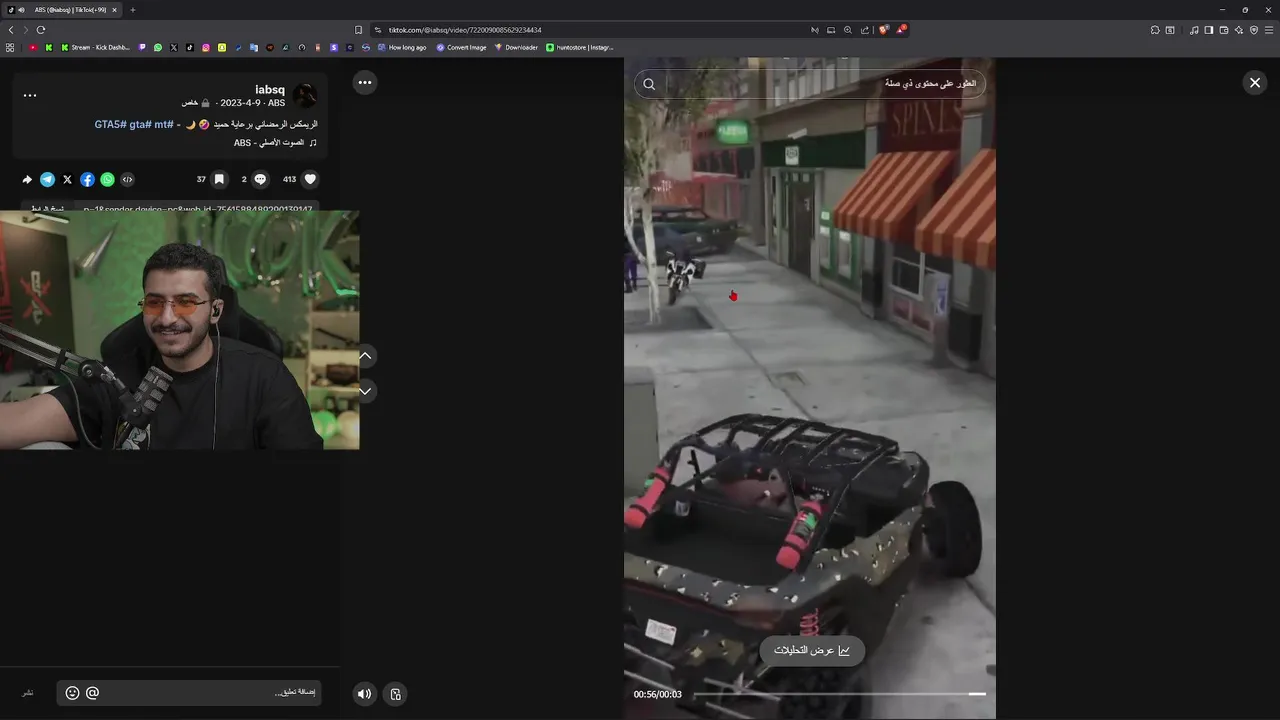Open the #GTA5 hashtag

click(110, 125)
